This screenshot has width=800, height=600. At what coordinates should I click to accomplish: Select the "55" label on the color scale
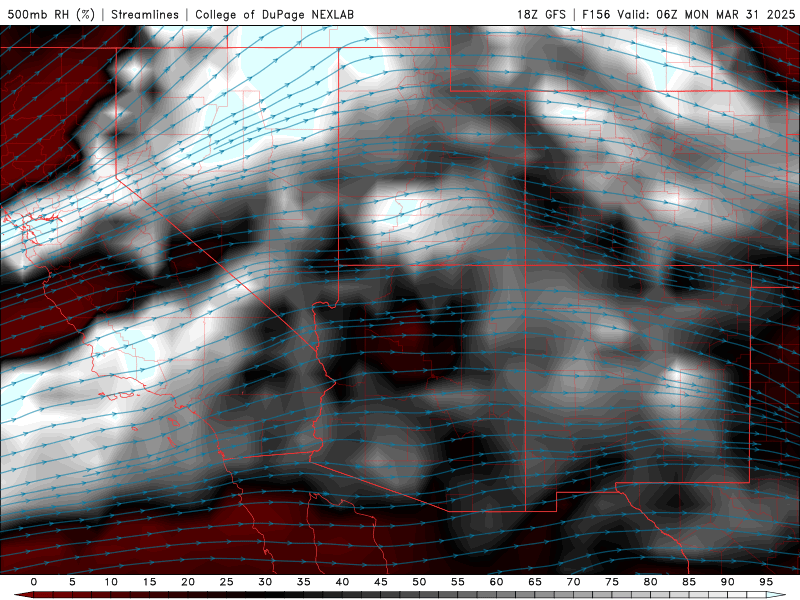[x=458, y=582]
